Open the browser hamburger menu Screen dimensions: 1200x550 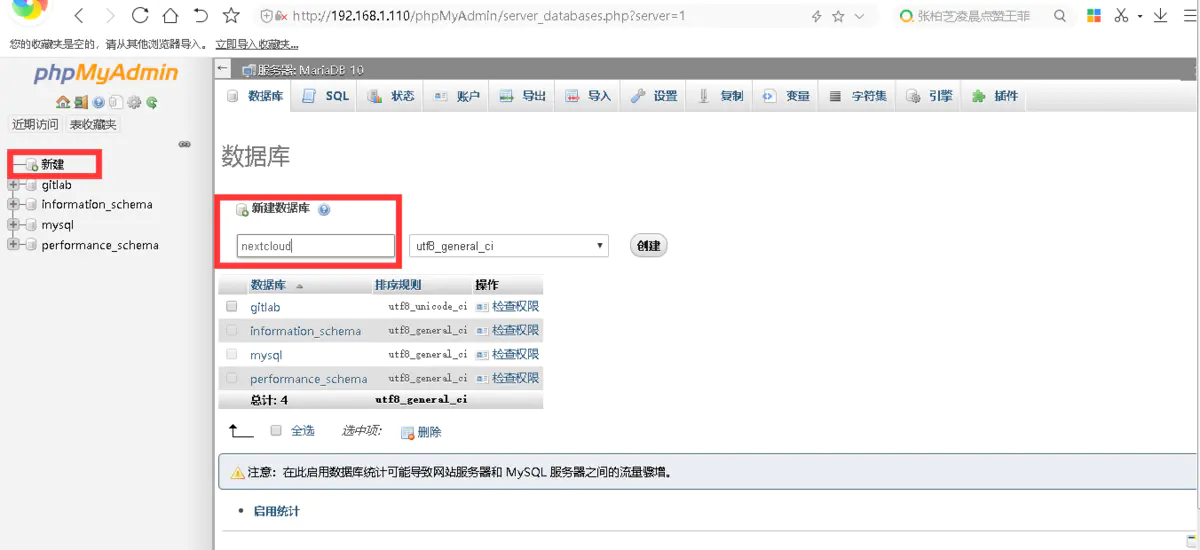(x=1191, y=16)
